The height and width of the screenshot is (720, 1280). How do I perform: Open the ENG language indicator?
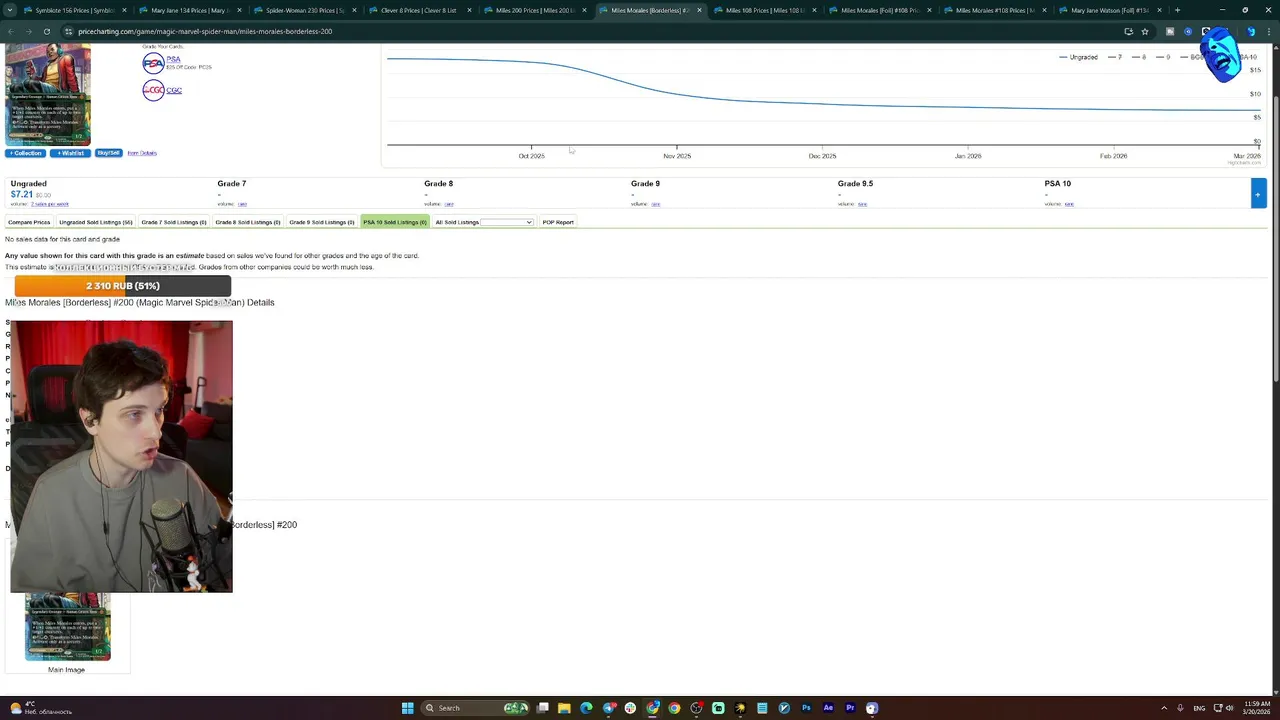pos(1199,708)
